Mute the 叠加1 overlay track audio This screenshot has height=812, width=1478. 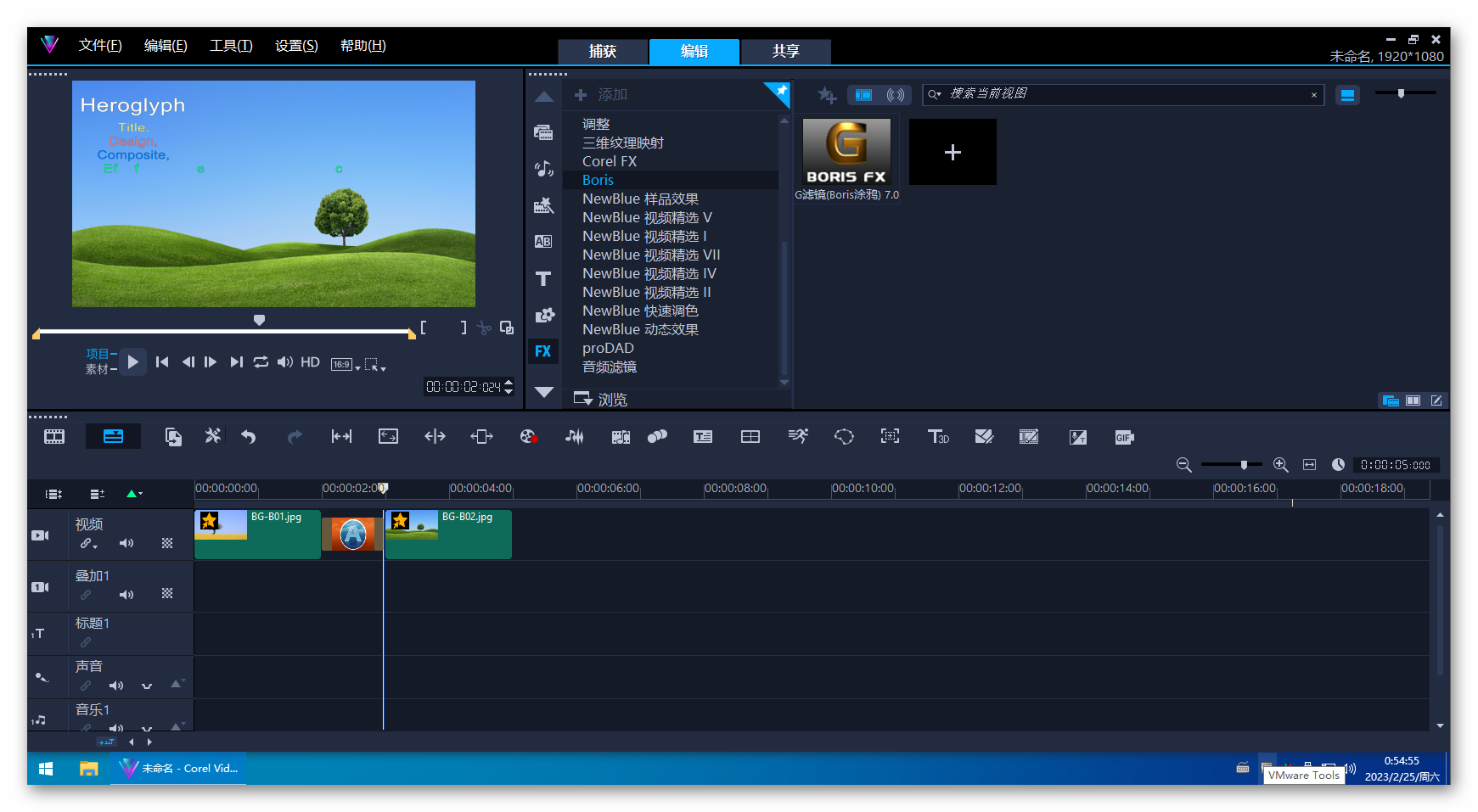coord(126,595)
